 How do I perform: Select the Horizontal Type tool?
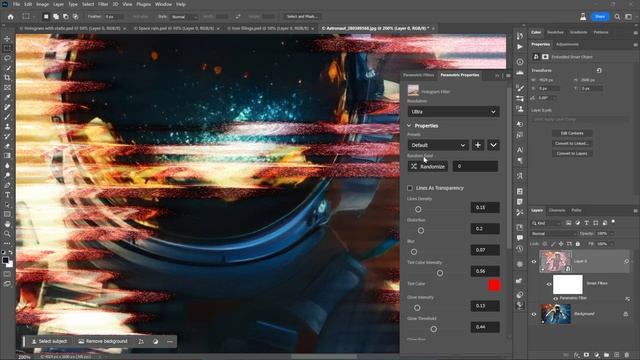pyautogui.click(x=7, y=195)
